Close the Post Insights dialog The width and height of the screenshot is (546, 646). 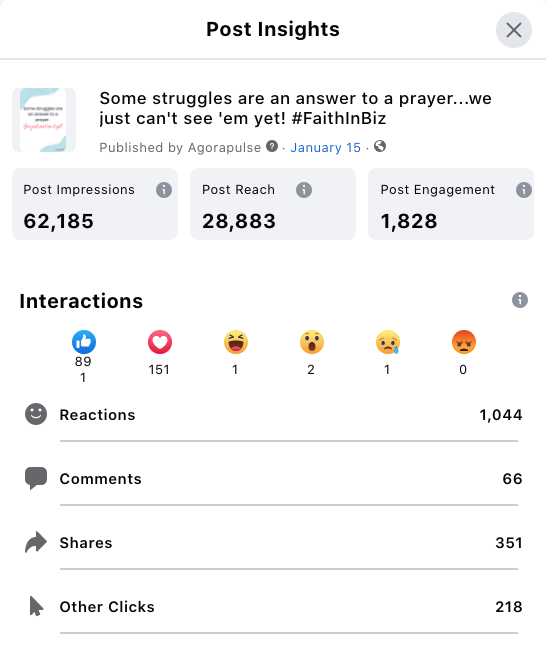click(514, 30)
